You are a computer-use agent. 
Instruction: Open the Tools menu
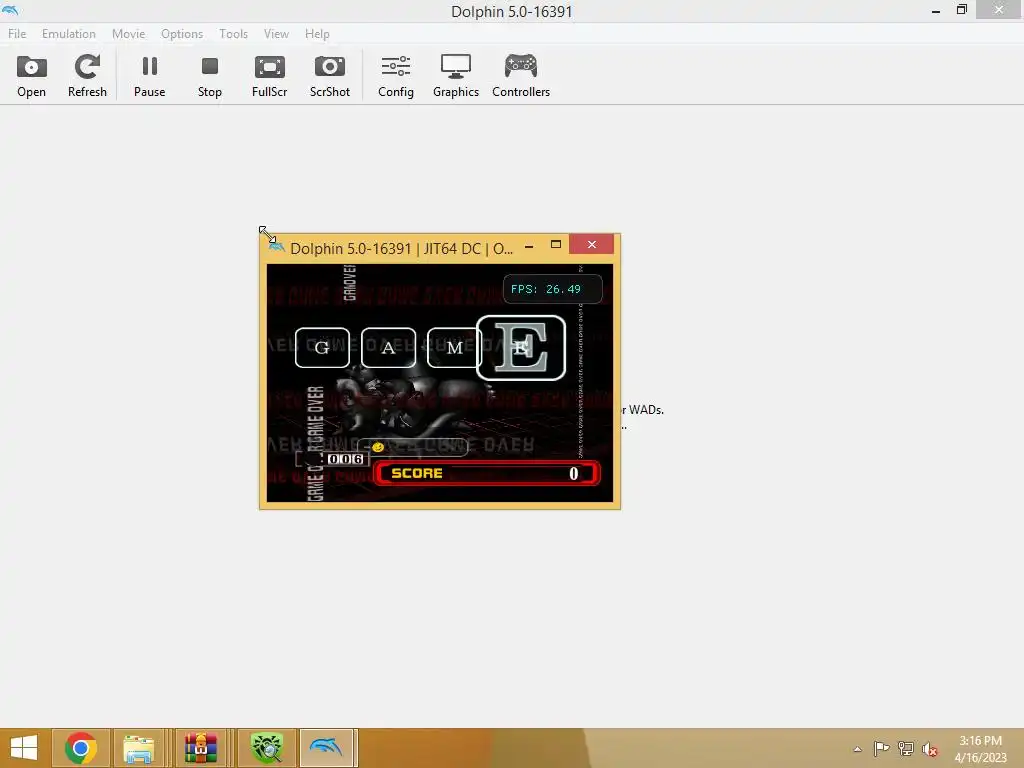tap(233, 34)
